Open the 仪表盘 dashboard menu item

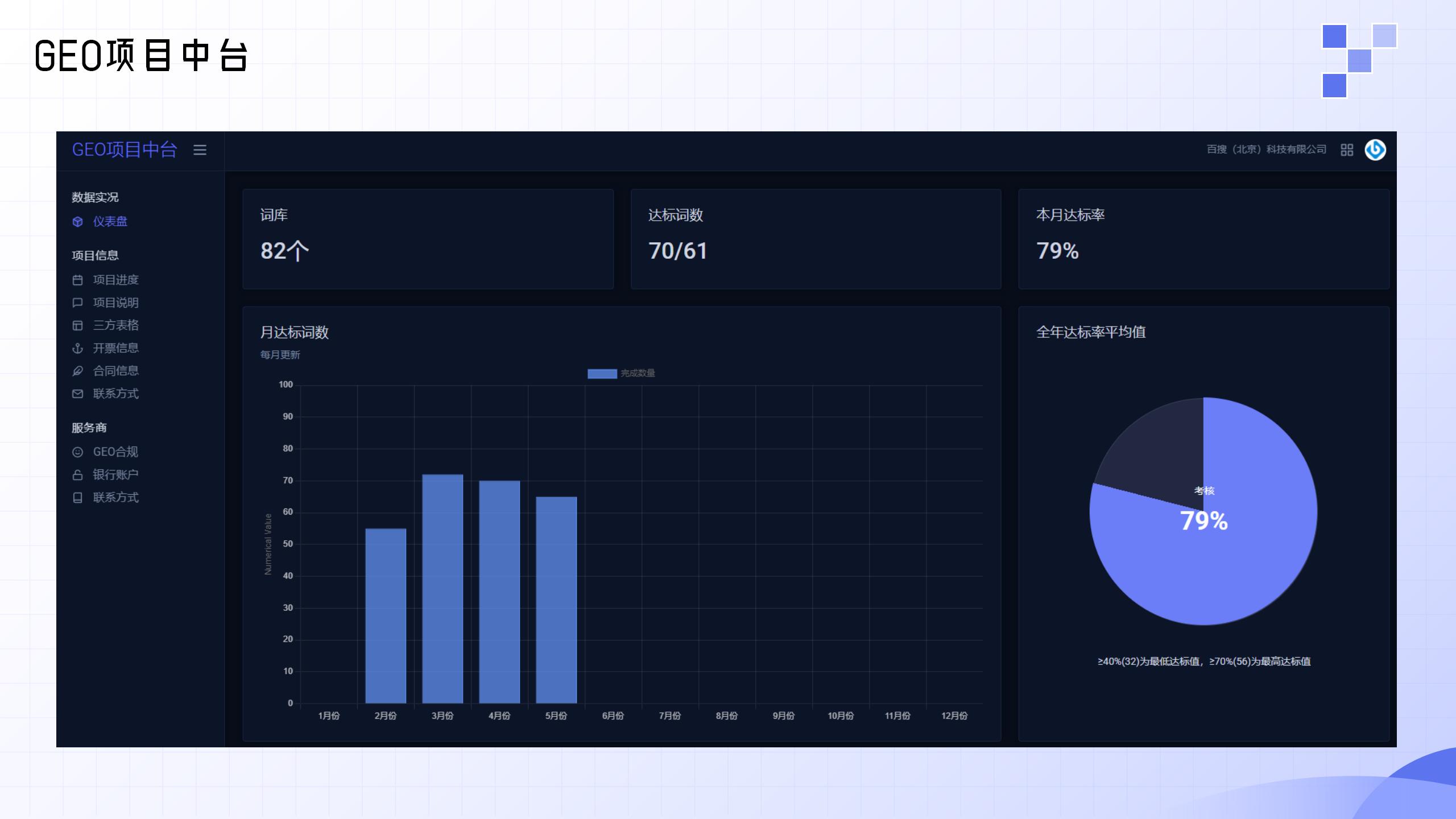point(110,221)
